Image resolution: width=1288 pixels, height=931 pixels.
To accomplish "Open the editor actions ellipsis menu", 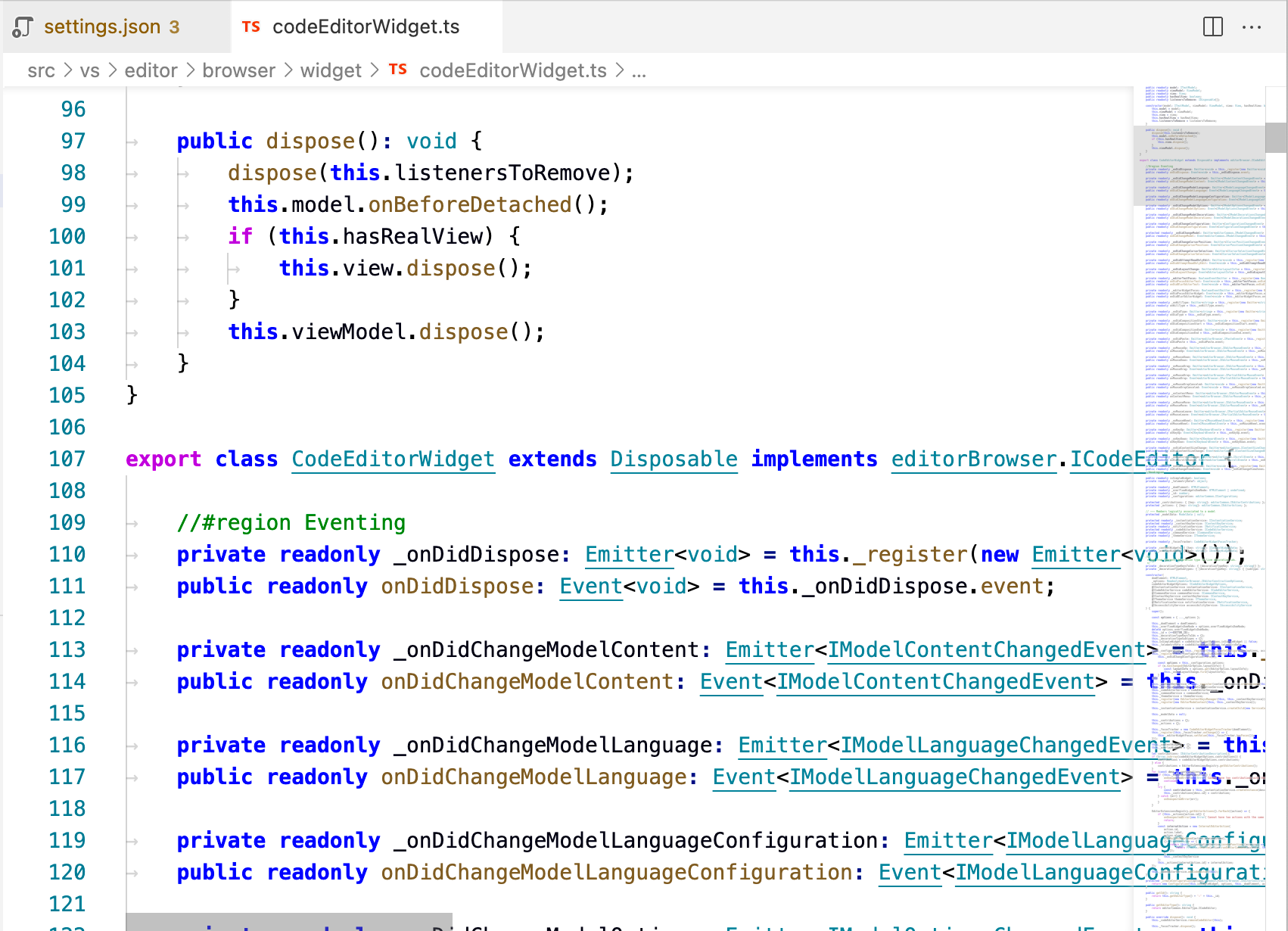I will tap(1252, 26).
